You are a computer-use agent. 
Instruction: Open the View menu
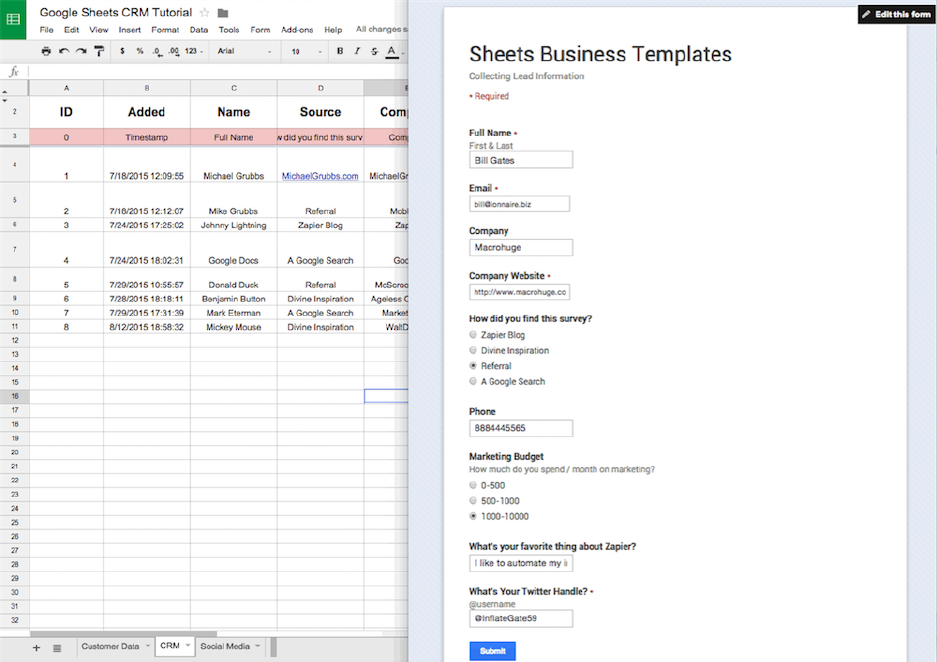pyautogui.click(x=99, y=30)
